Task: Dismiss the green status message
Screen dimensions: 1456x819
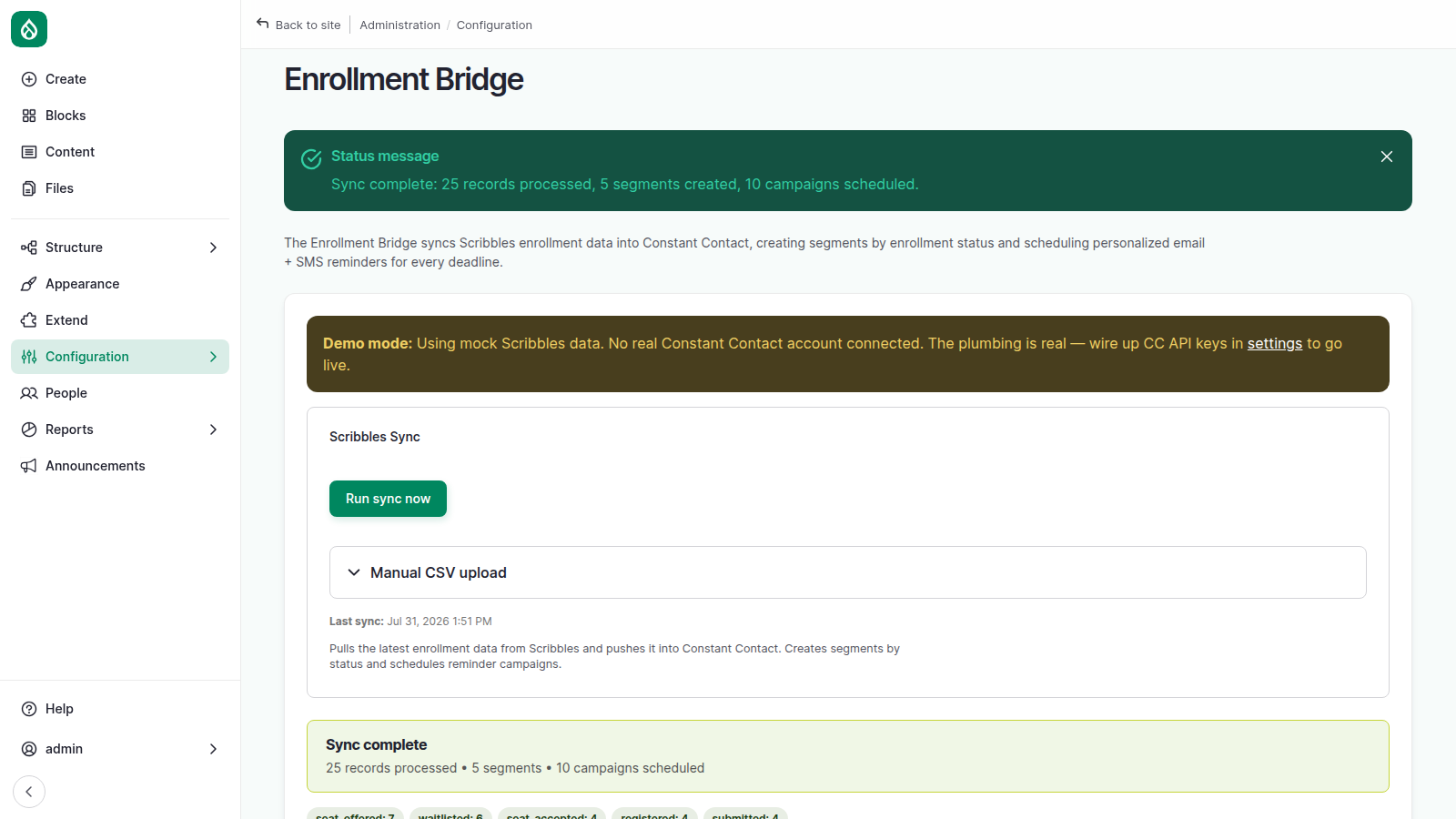Action: pos(1387,157)
